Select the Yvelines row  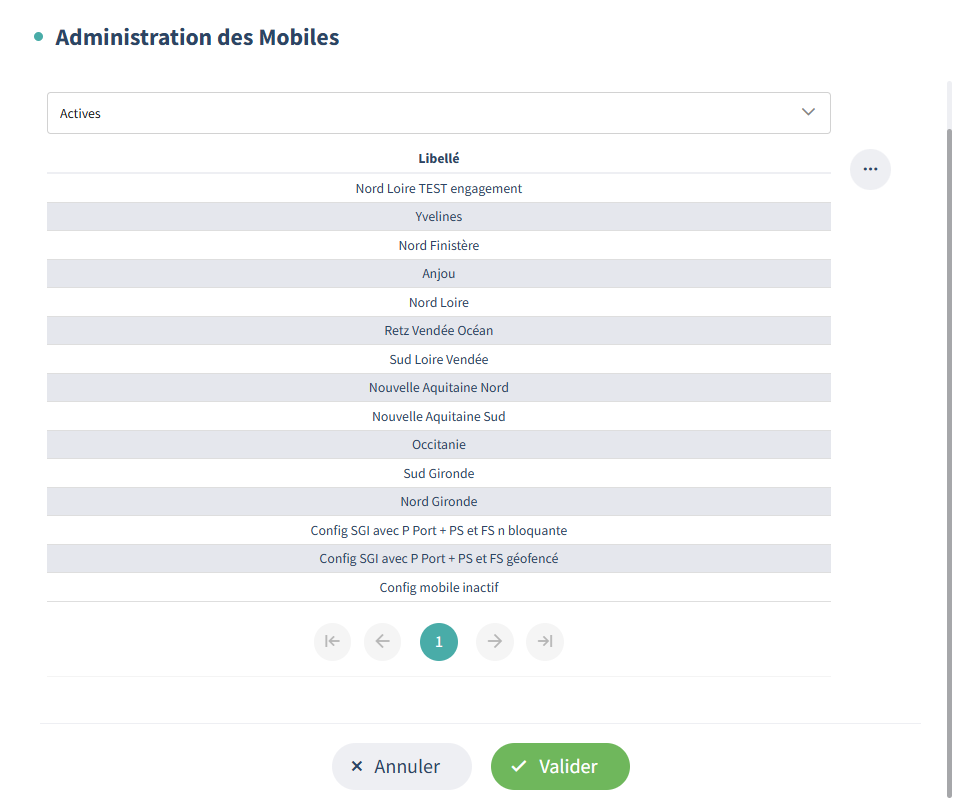click(x=439, y=217)
